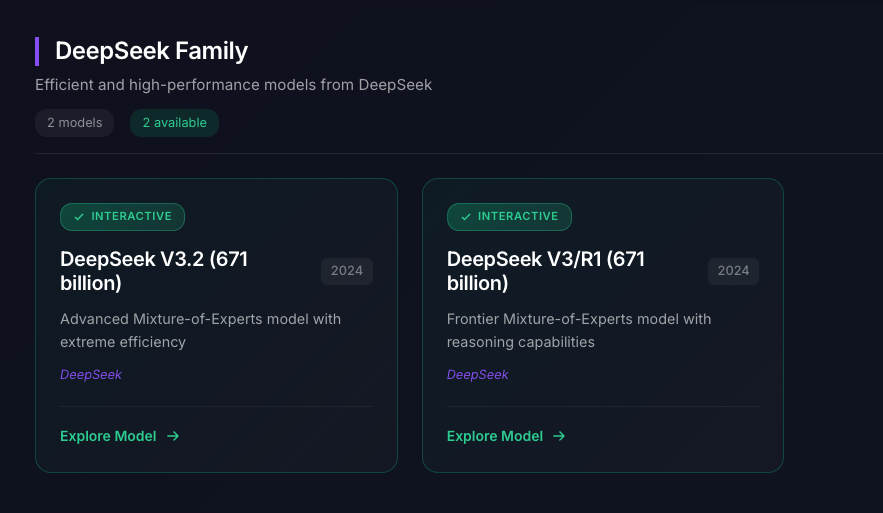Screen dimensions: 883x513
Task: Open Explore Model link for DeepSeek V3/R1
Action: tap(506, 436)
